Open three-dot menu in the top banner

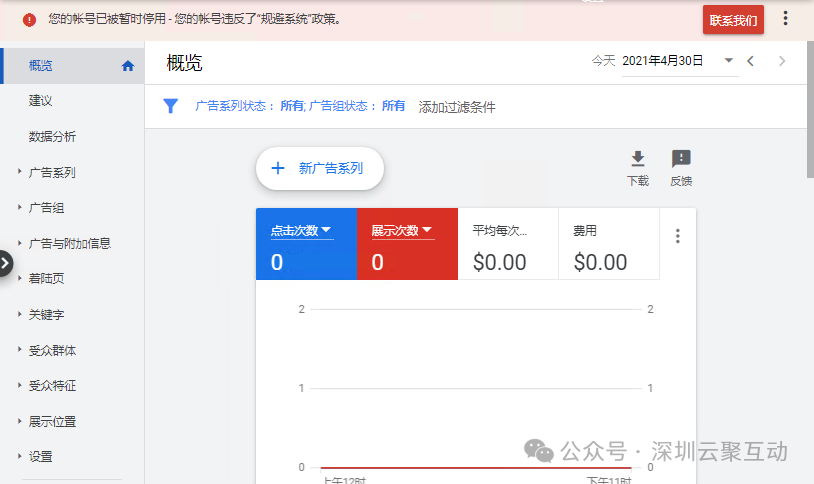tap(785, 19)
